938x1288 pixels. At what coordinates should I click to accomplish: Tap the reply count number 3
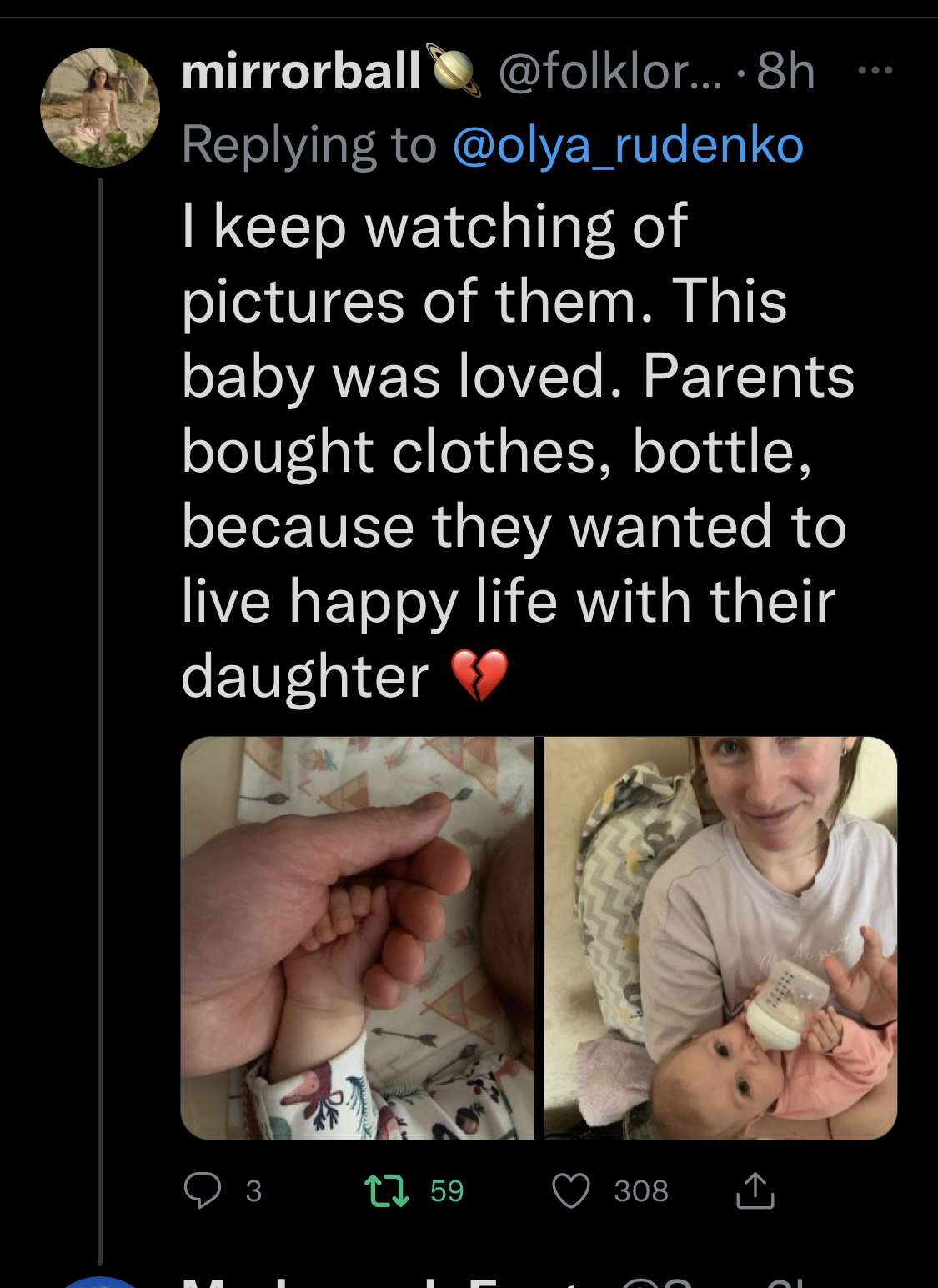pyautogui.click(x=253, y=1191)
